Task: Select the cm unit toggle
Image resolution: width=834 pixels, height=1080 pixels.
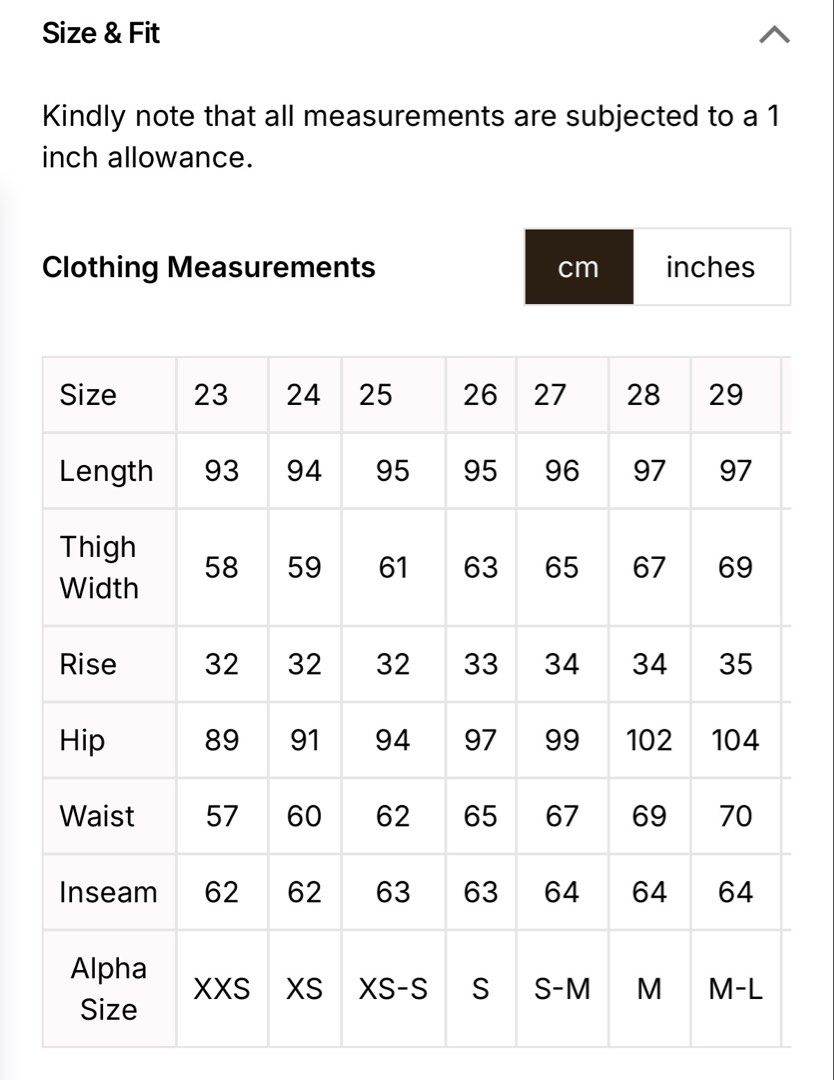Action: tap(578, 267)
